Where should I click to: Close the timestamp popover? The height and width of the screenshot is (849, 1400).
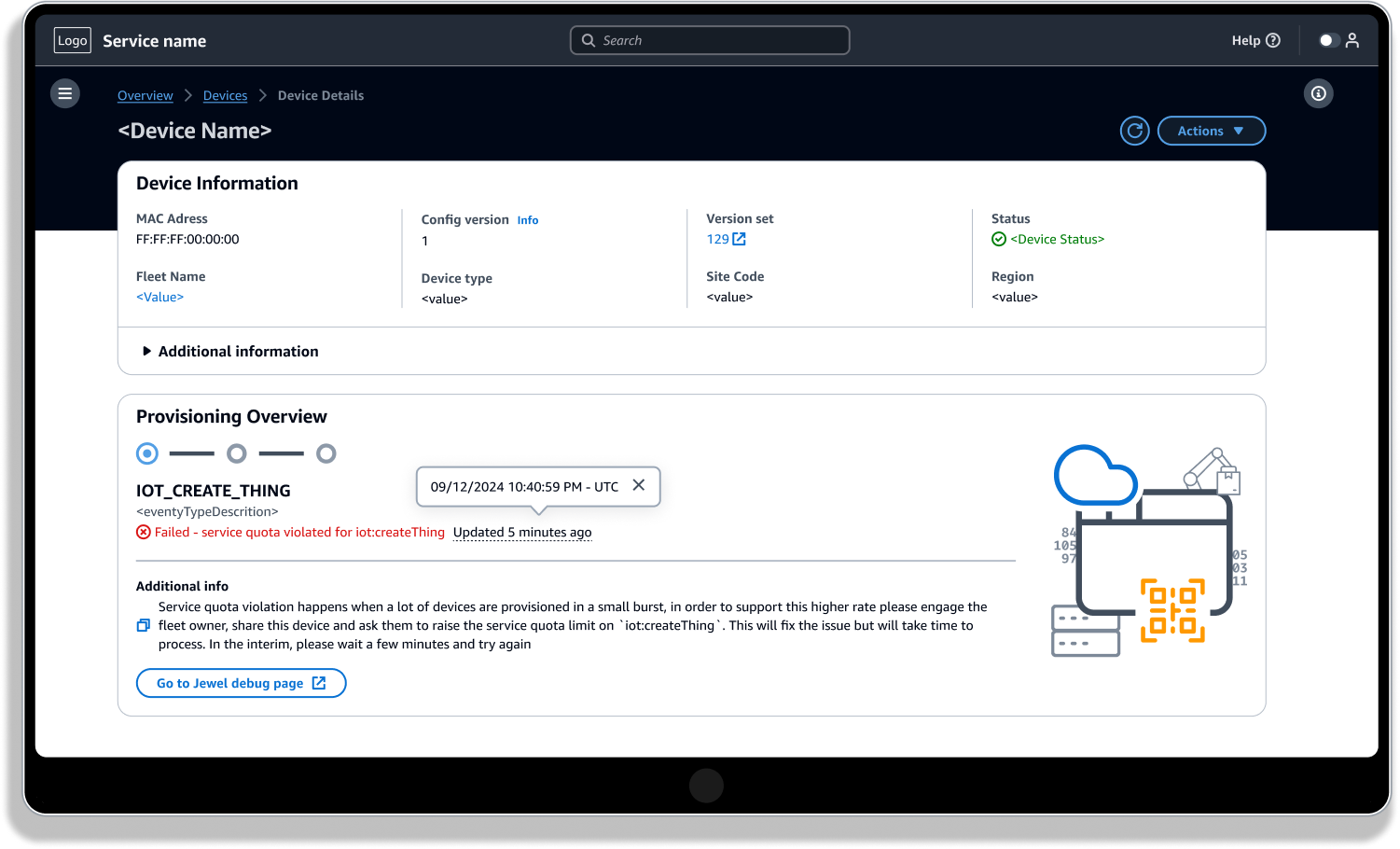(639, 485)
